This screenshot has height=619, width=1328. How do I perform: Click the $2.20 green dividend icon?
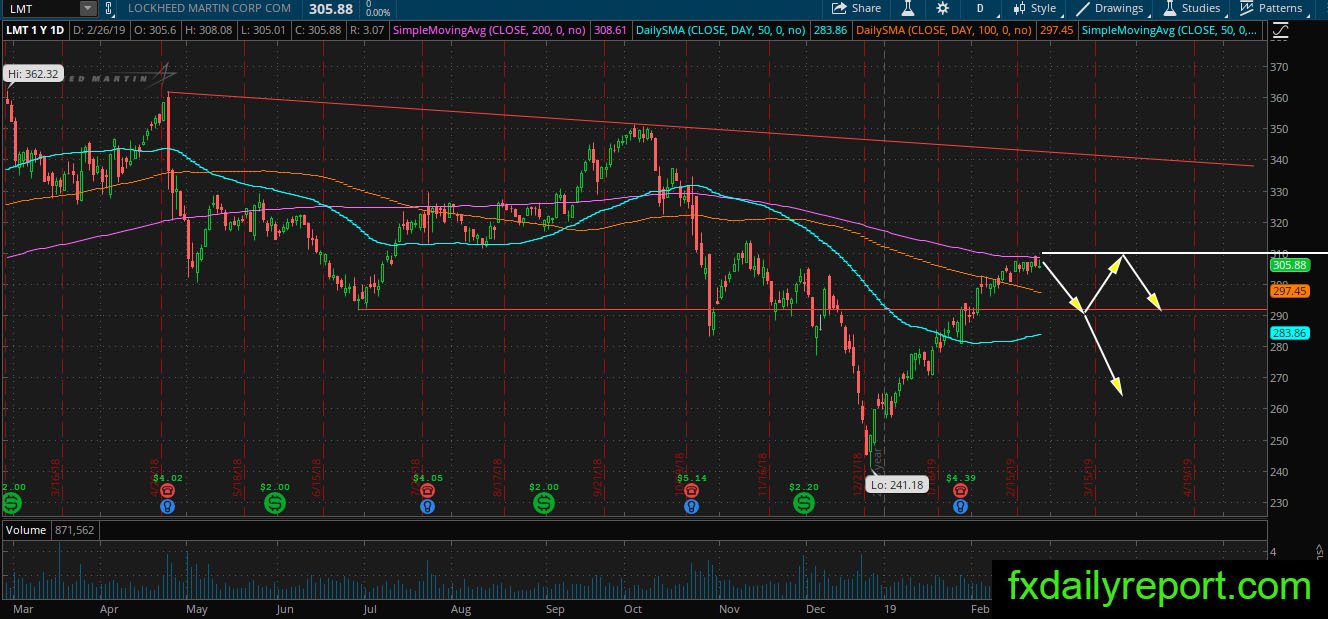click(x=804, y=503)
